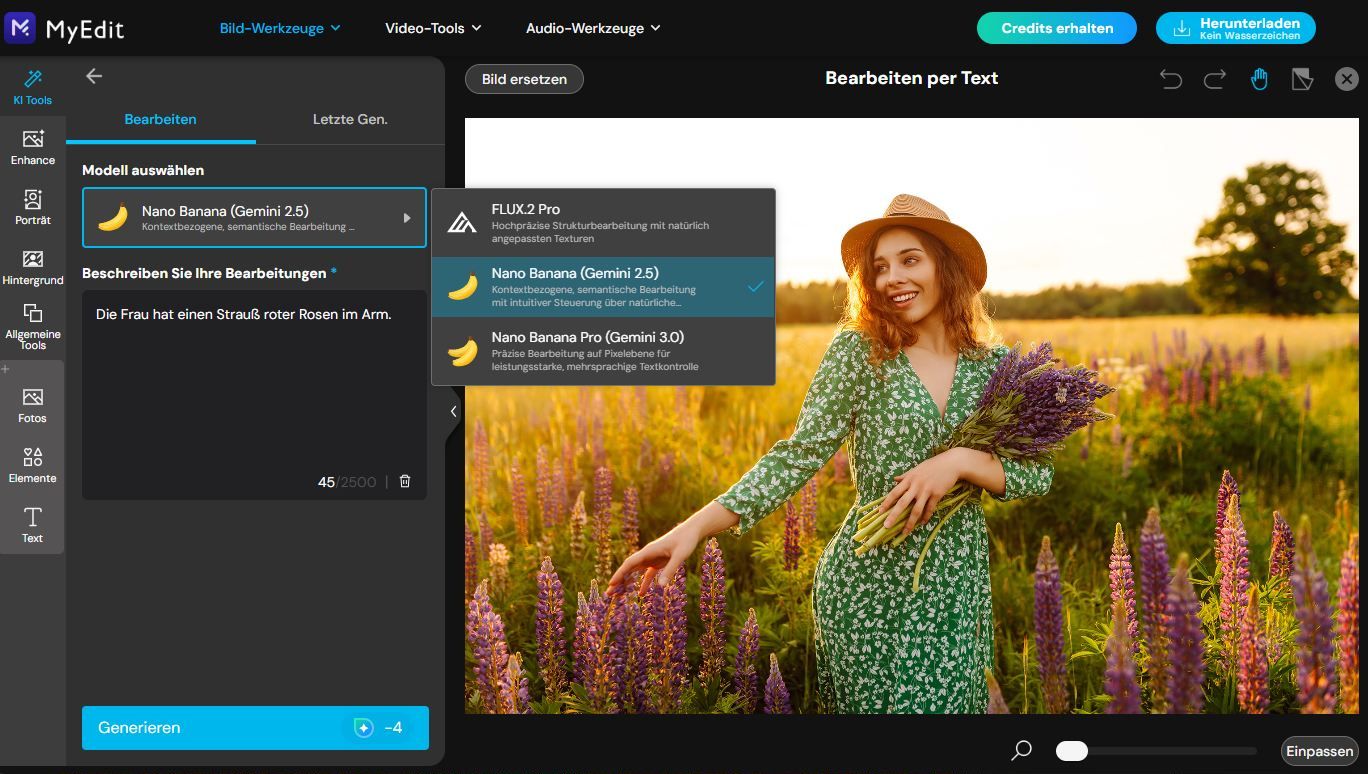
Task: Click the 45/2500 character counter
Action: coord(347,482)
